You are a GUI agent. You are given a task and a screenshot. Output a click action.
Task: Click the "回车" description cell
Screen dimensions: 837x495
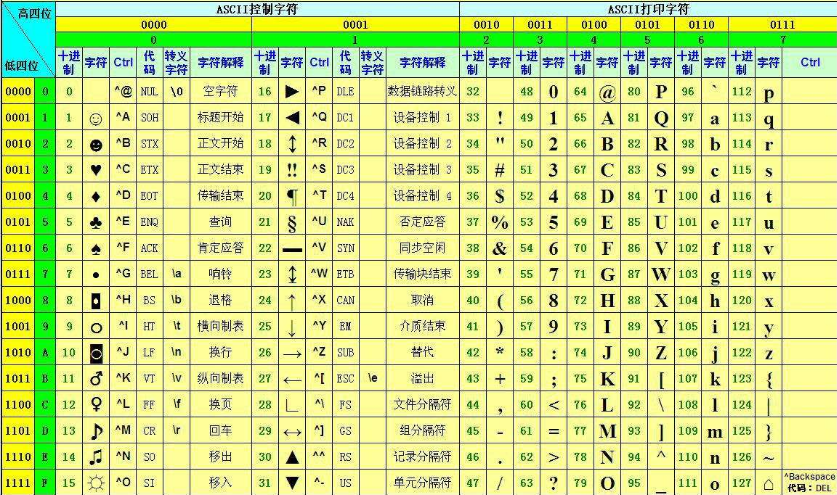[220, 430]
